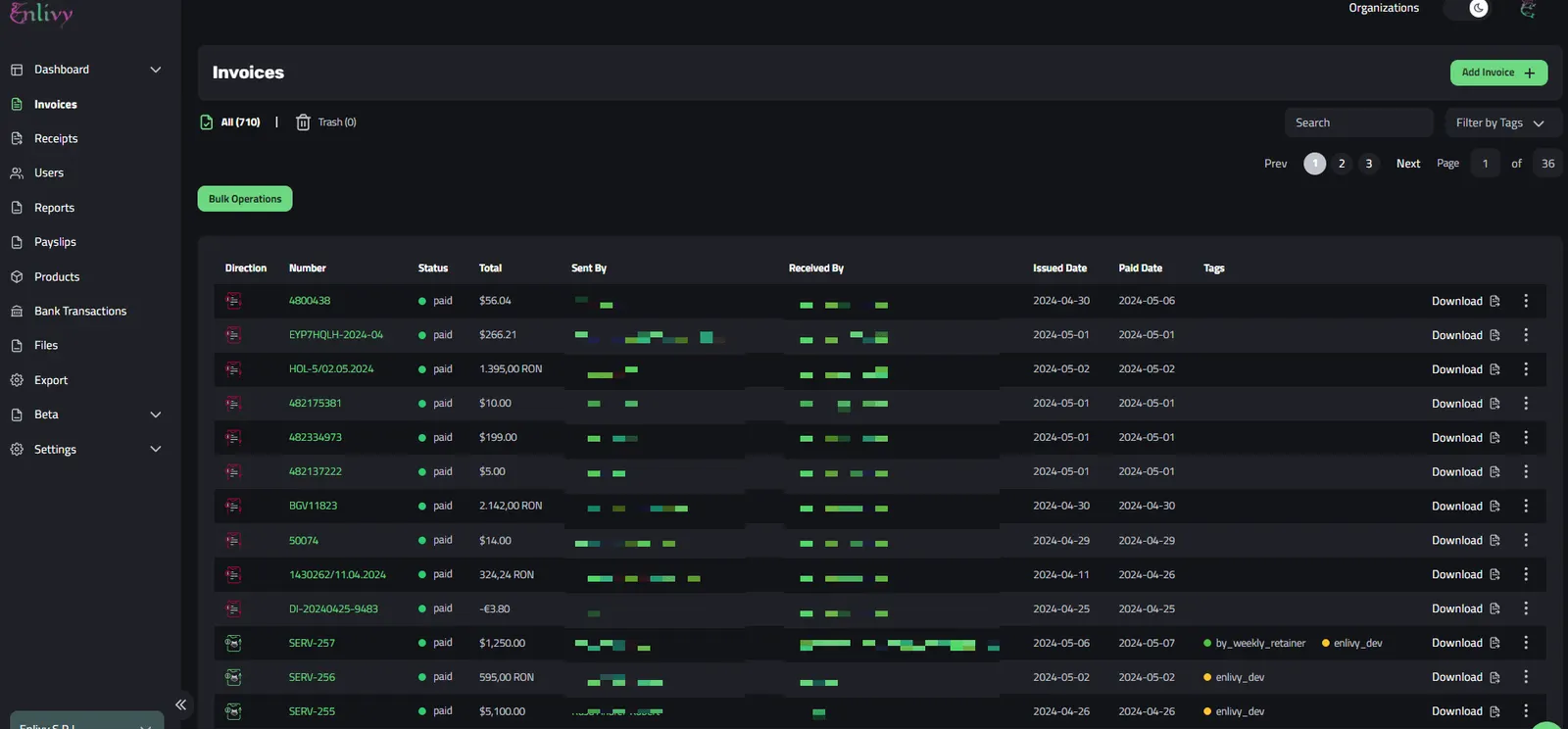The height and width of the screenshot is (729, 1568).
Task: Open invoice number 4800438
Action: coord(310,301)
